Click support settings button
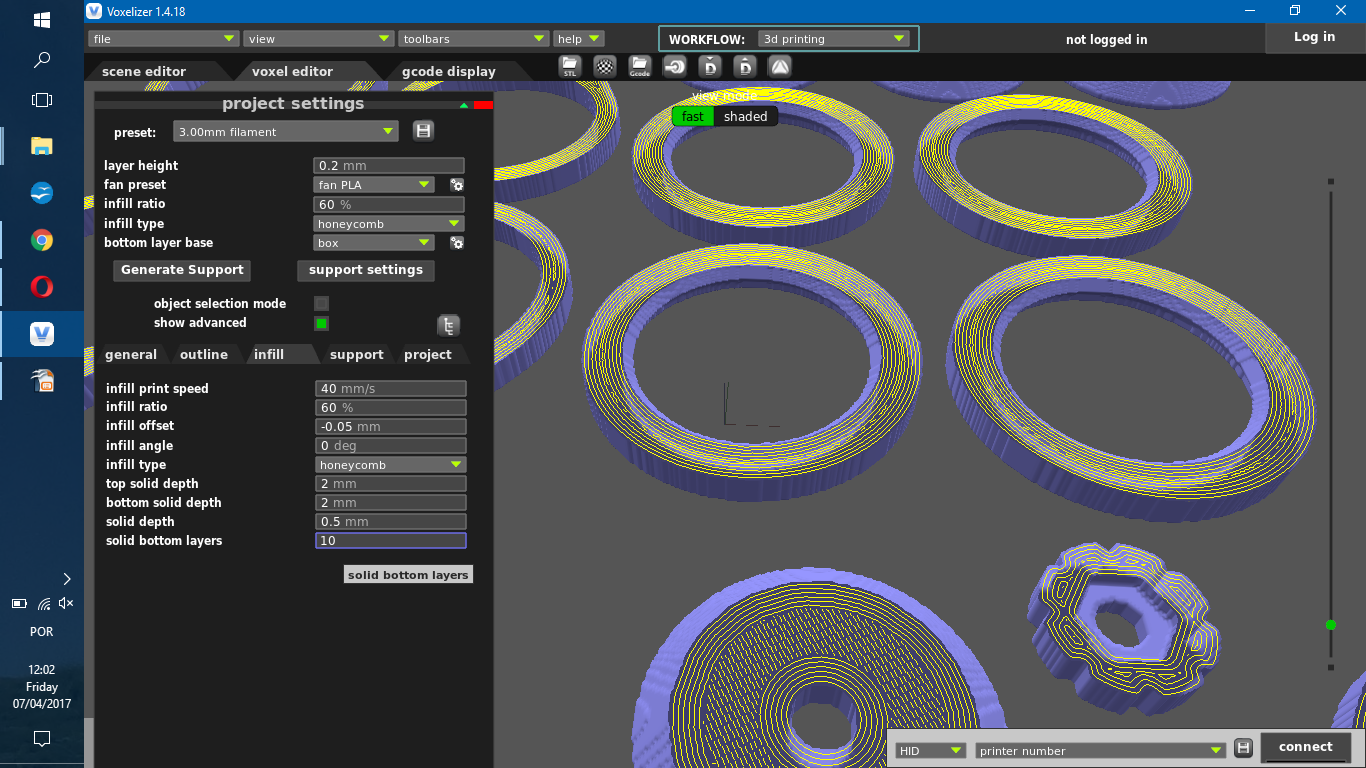1366x768 pixels. pos(366,270)
